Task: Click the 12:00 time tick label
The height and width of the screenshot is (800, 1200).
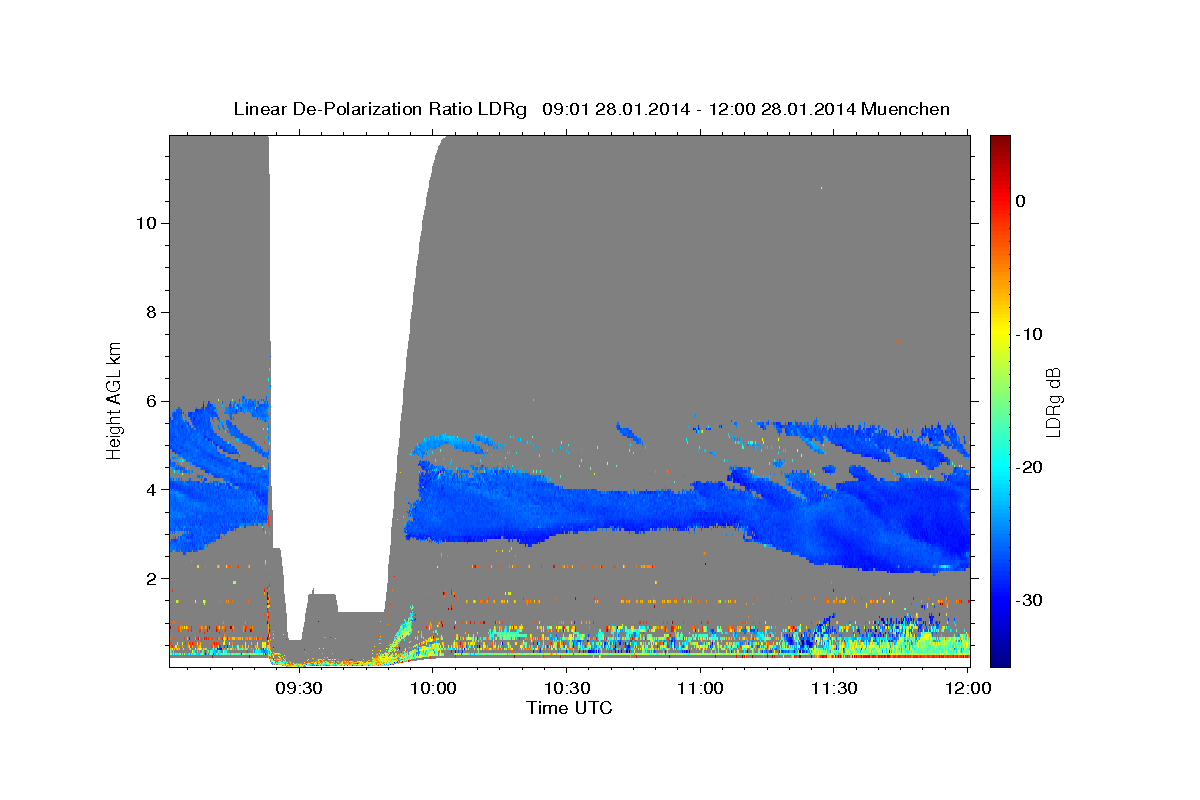Action: [x=967, y=689]
